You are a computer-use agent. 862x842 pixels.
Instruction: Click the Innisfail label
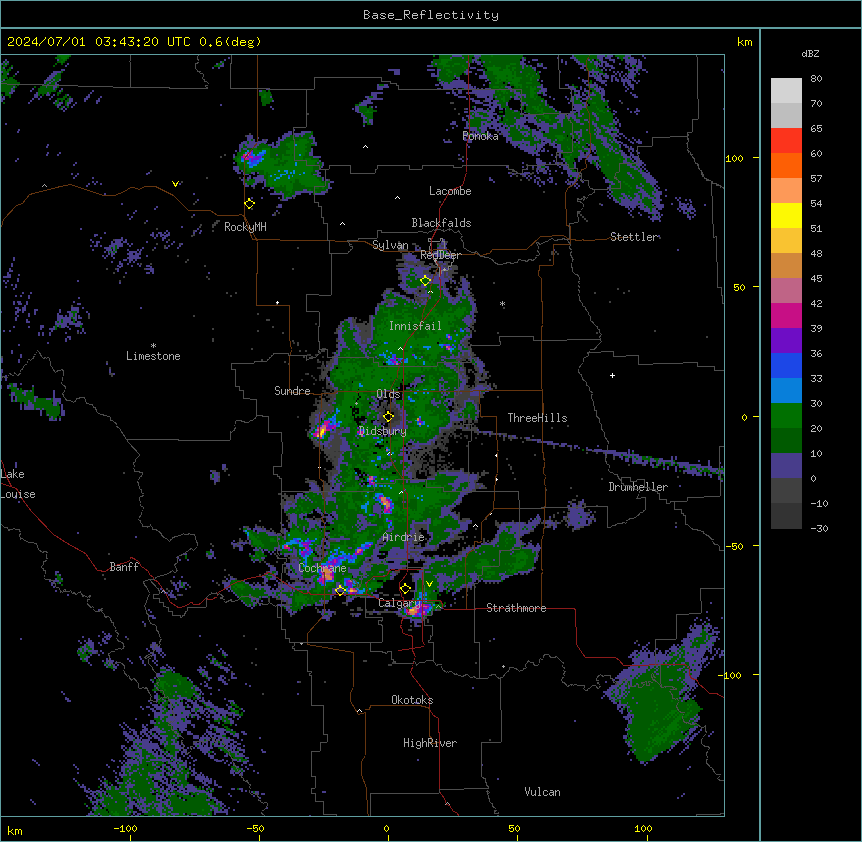(x=415, y=326)
